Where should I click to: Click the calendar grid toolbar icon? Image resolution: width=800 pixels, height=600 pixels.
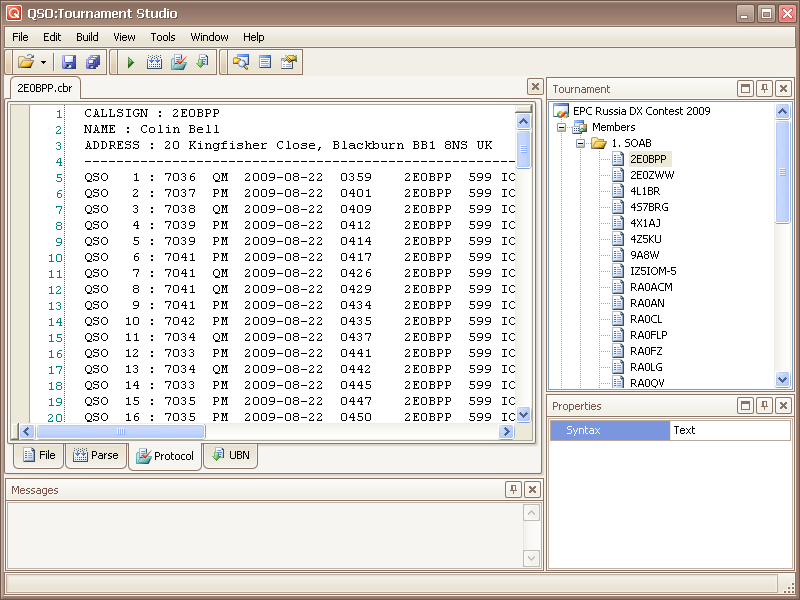click(155, 62)
